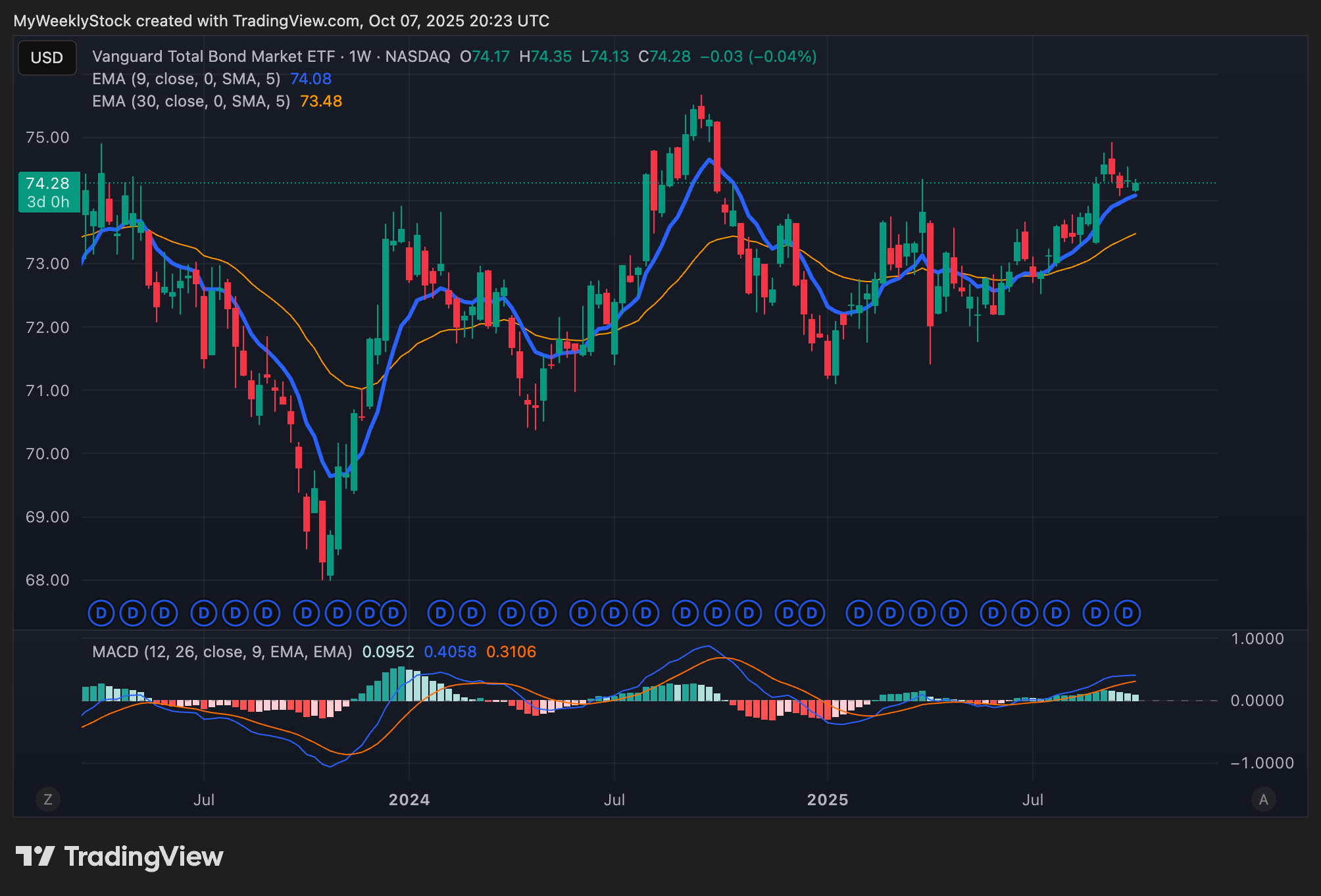Click the blue EMA value 74.08
1321x896 pixels.
coord(311,79)
